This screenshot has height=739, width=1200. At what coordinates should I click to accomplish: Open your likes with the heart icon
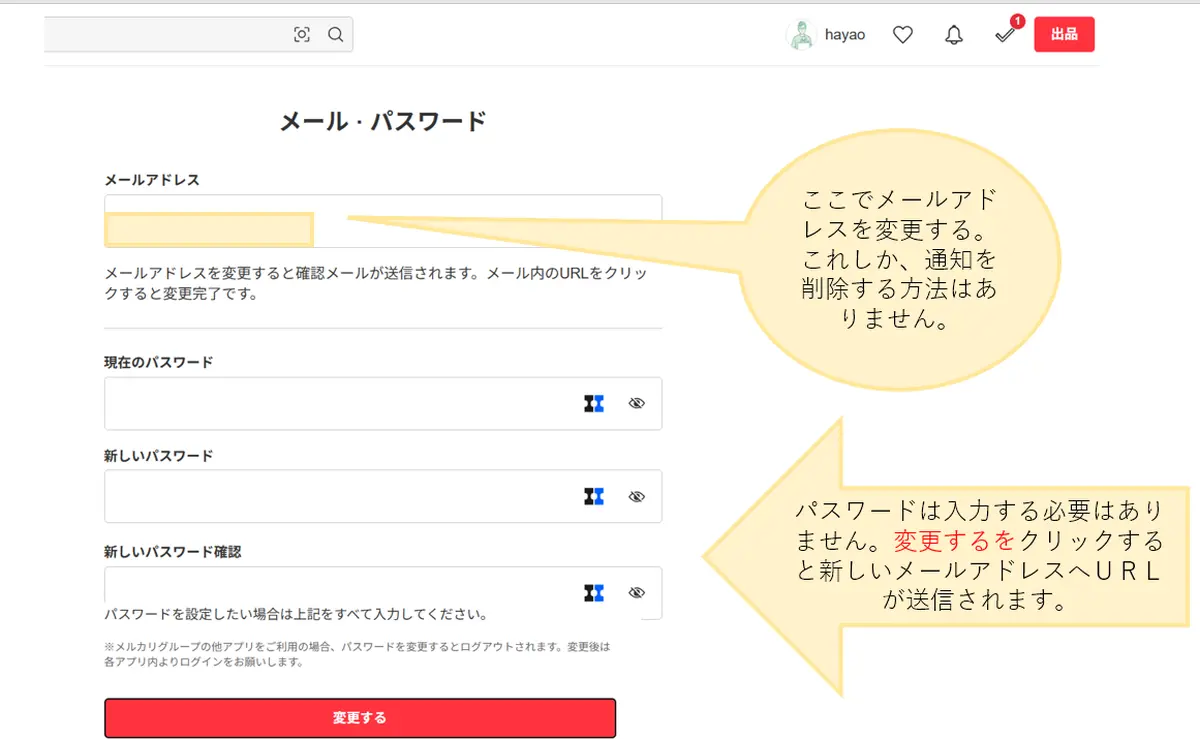click(x=902, y=33)
